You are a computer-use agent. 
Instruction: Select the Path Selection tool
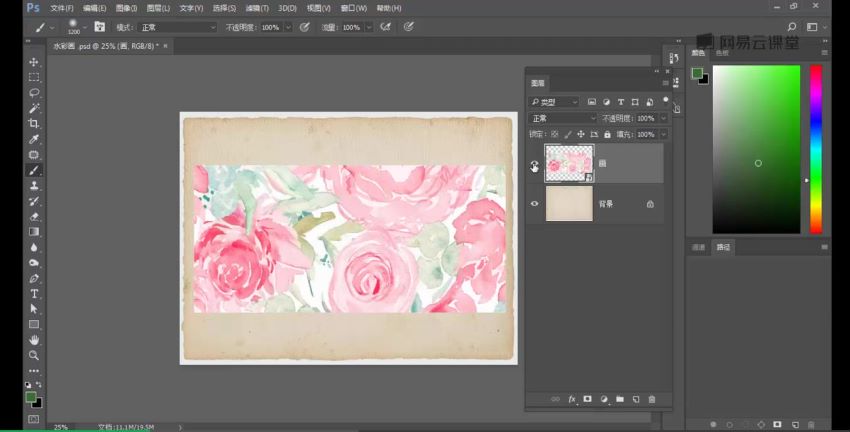[x=34, y=309]
